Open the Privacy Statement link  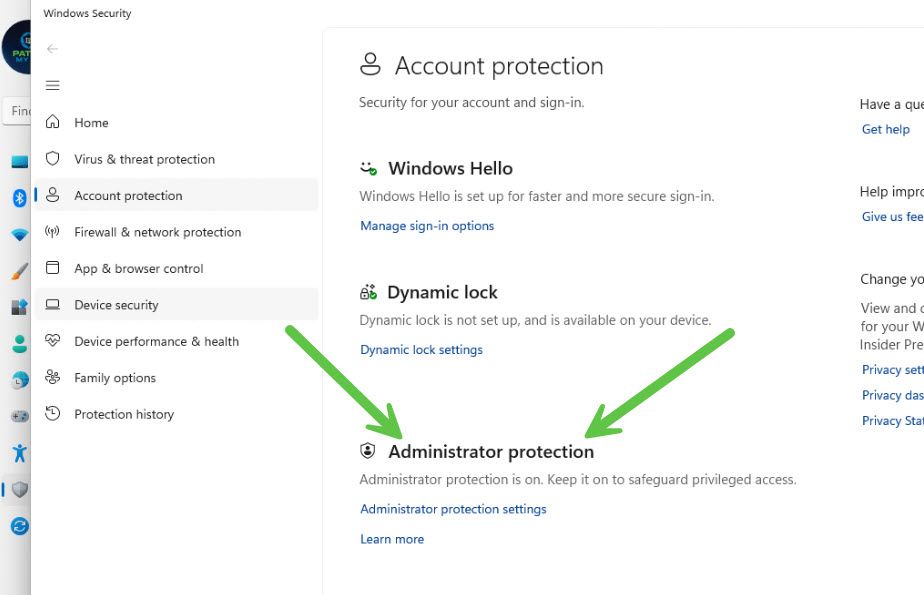pyautogui.click(x=892, y=421)
